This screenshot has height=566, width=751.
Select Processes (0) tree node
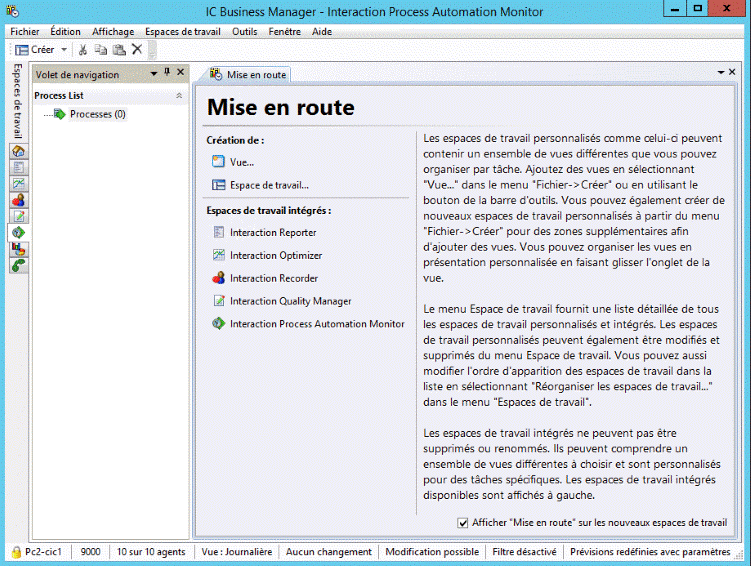point(97,114)
